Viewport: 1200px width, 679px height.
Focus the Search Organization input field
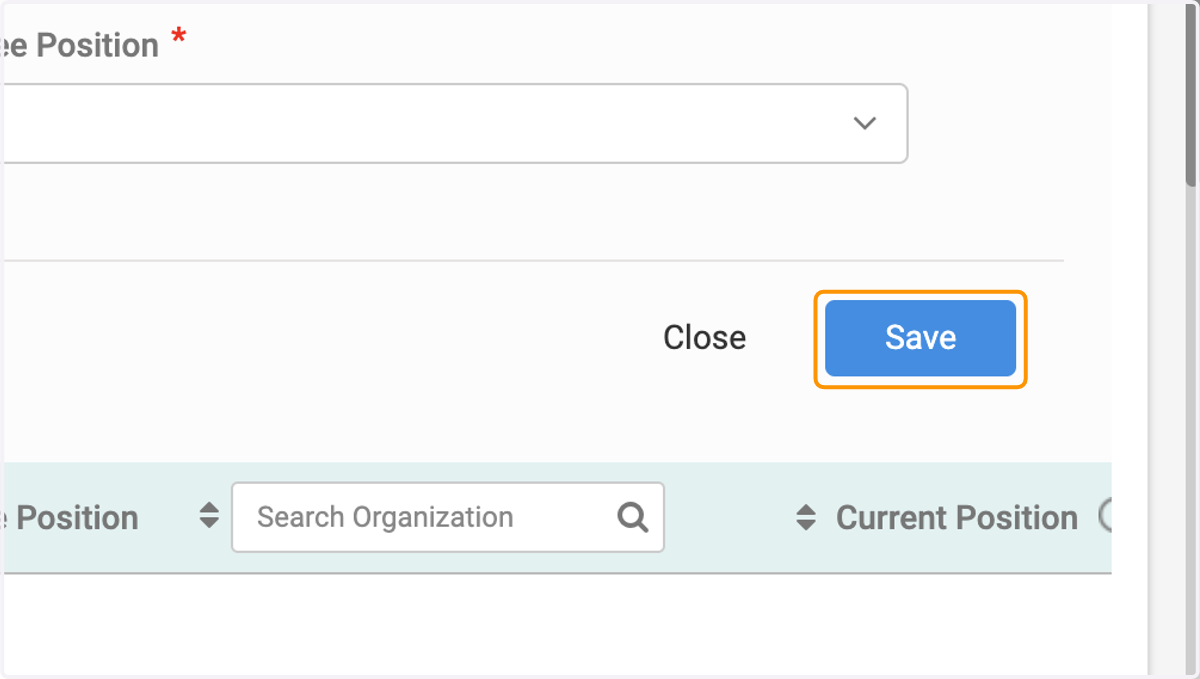pos(448,517)
